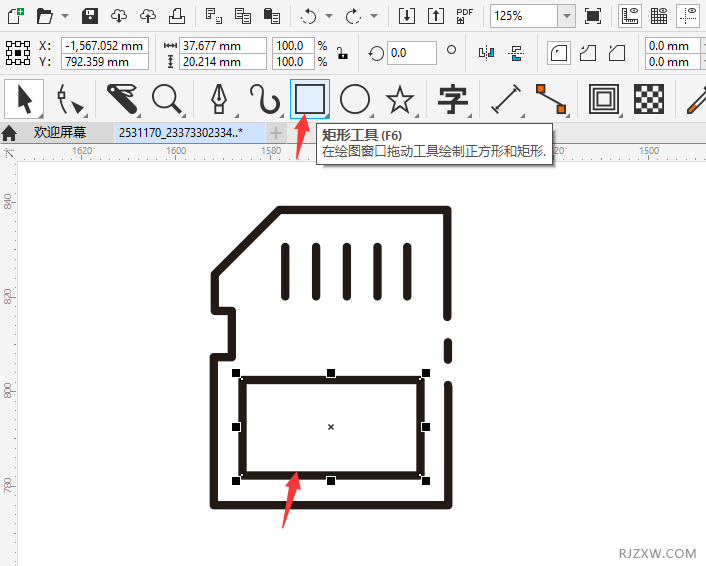
Task: Select the Ellipse tool
Action: coord(355,99)
